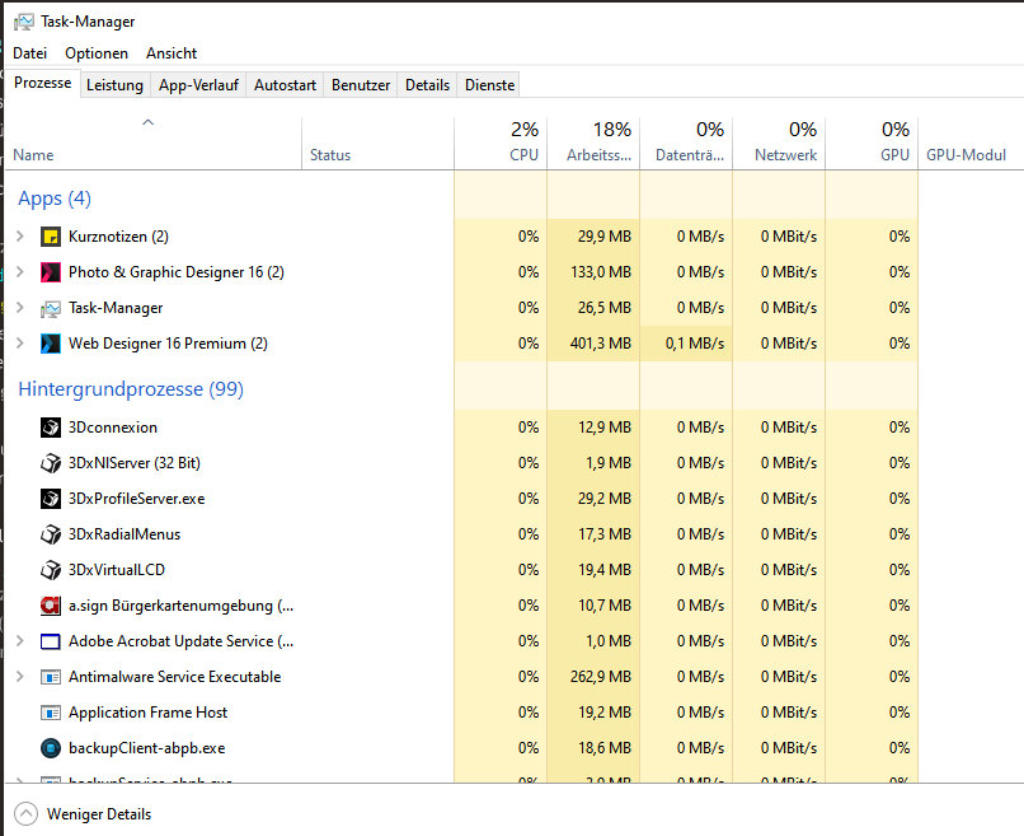Click the 26,5 MB memory value

[x=604, y=308]
